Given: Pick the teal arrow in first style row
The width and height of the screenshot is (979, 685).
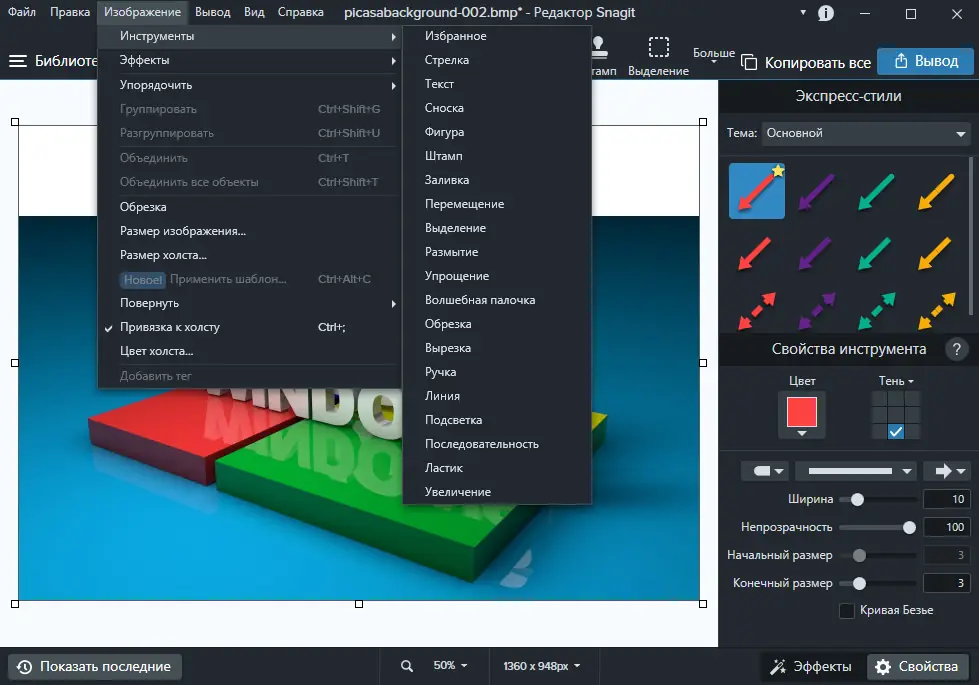Looking at the screenshot, I should point(876,191).
